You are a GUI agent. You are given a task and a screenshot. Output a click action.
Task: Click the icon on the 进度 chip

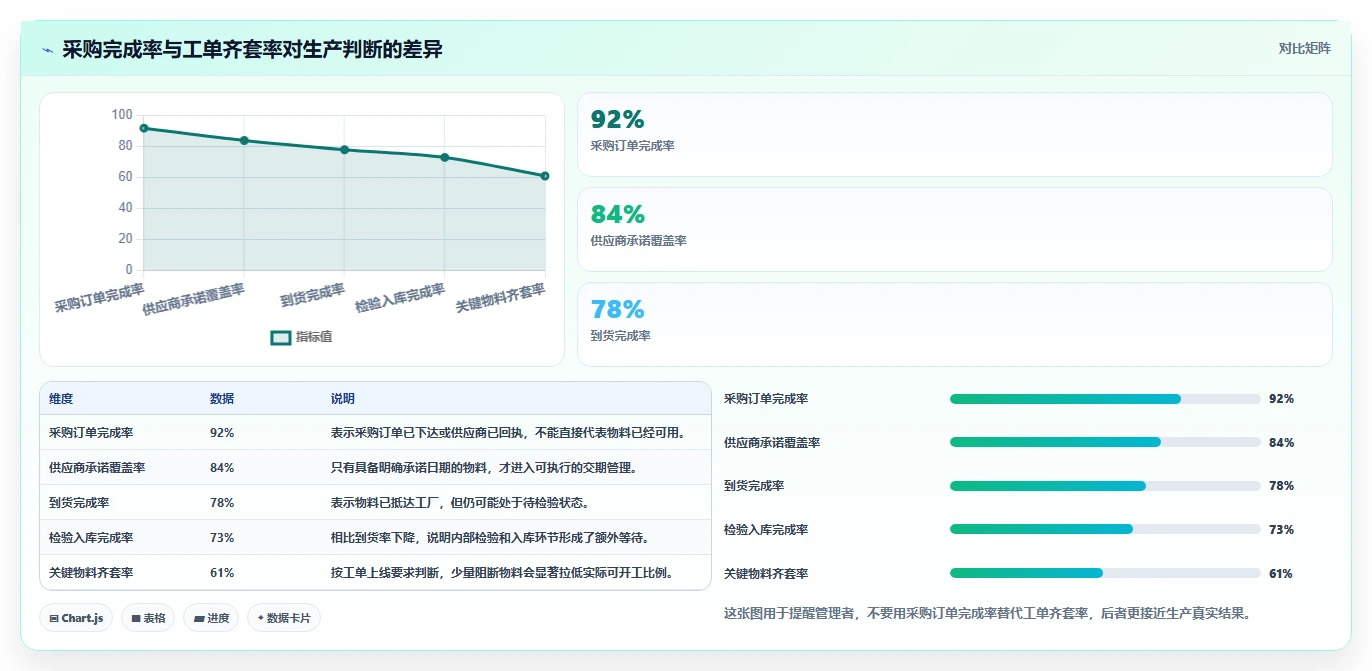(x=200, y=619)
